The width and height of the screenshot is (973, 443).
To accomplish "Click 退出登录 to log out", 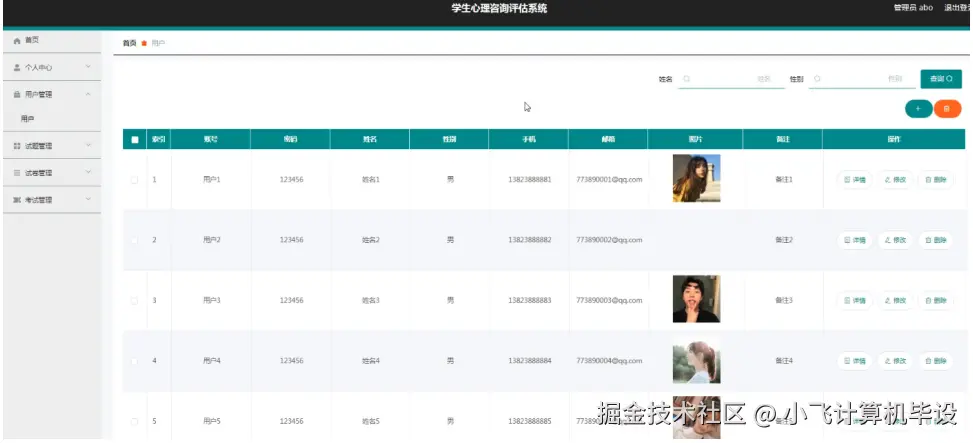I will 958,8.
